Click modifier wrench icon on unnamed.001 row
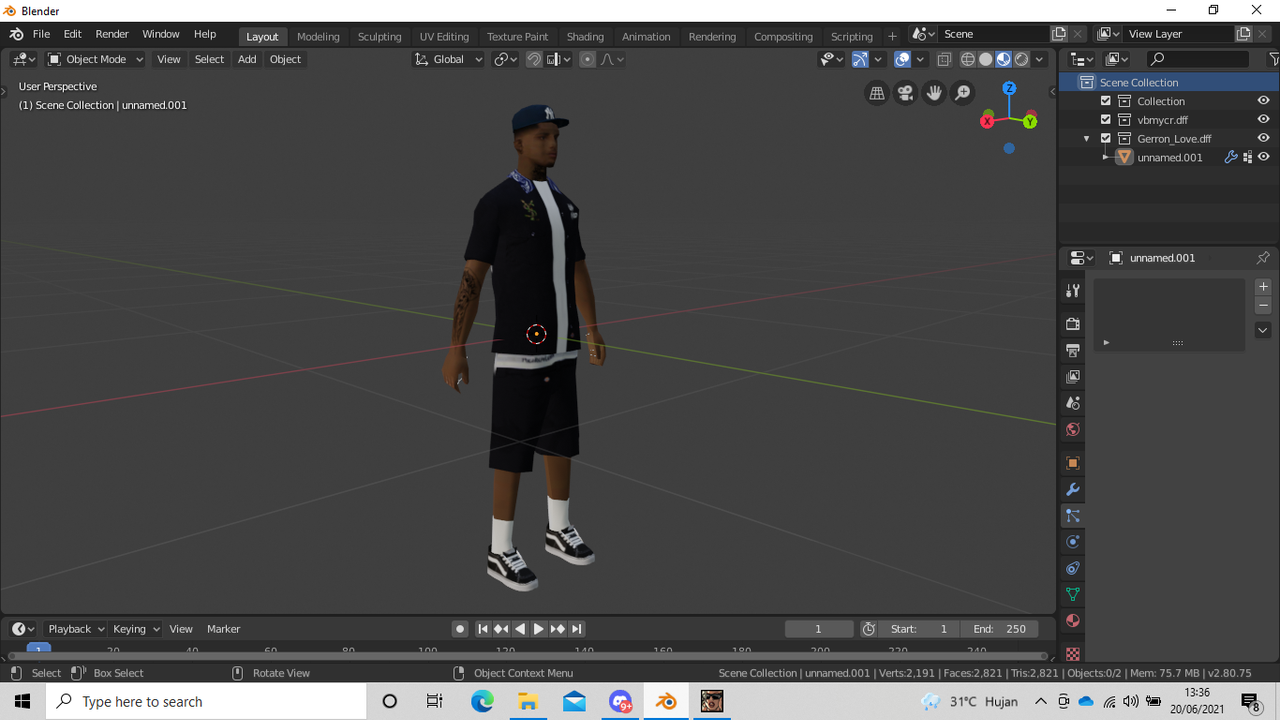This screenshot has height=720, width=1280. (x=1231, y=157)
